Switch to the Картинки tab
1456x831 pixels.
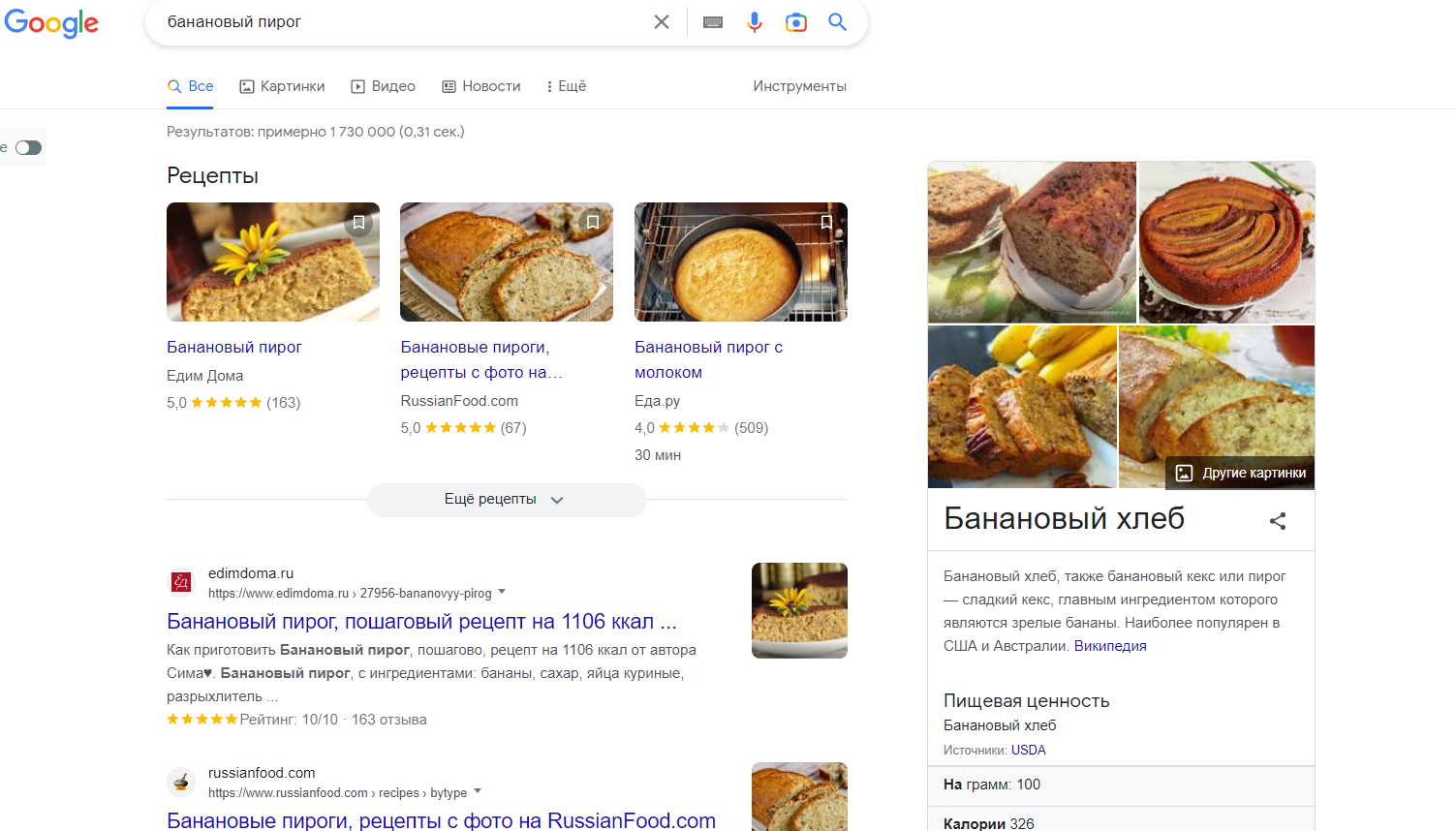282,86
